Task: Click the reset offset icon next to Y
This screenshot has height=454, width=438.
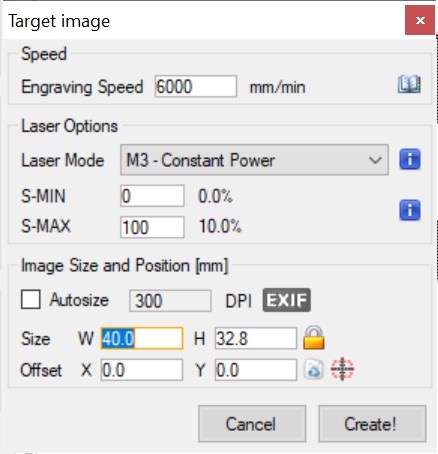Action: pyautogui.click(x=314, y=369)
